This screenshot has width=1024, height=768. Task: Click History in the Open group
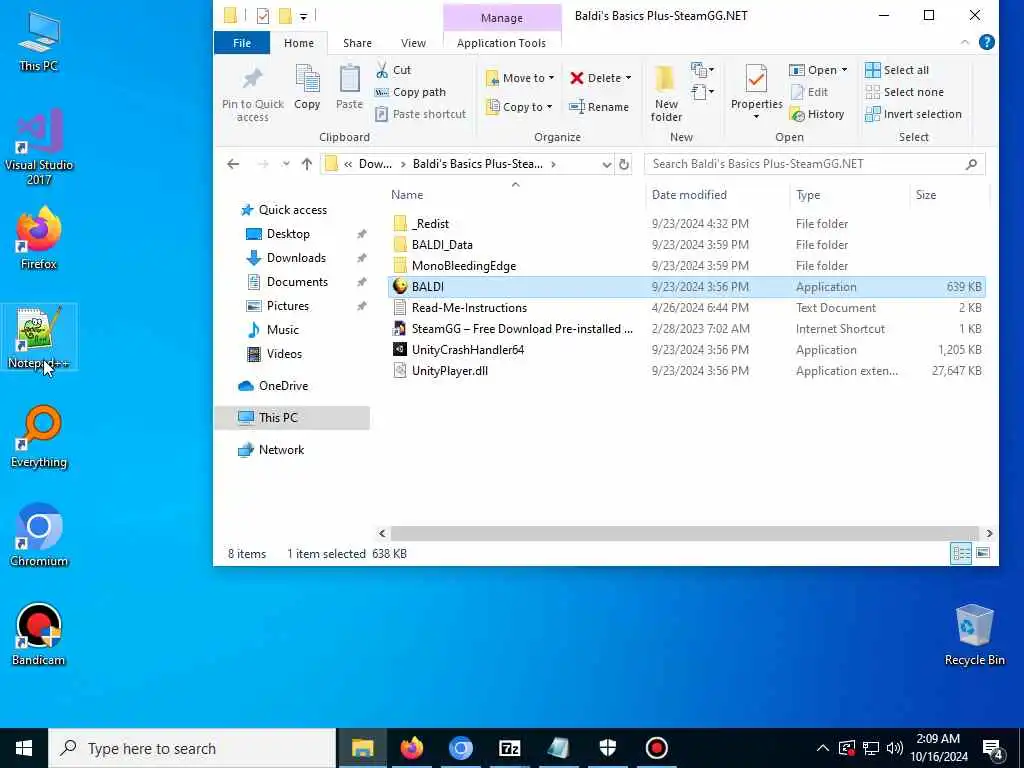point(817,114)
